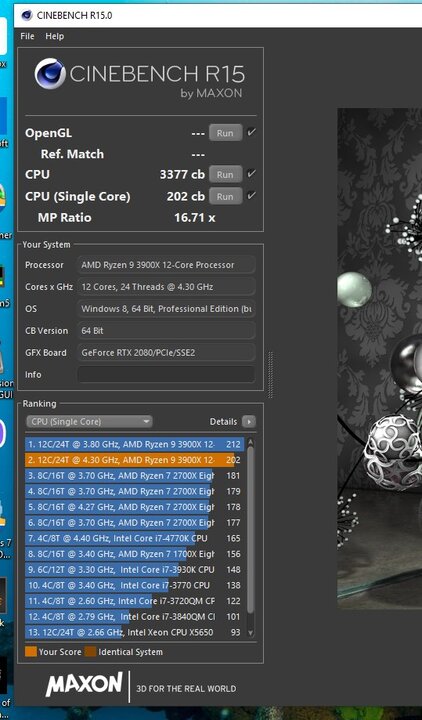Click the single core score 202 cb

[186, 196]
